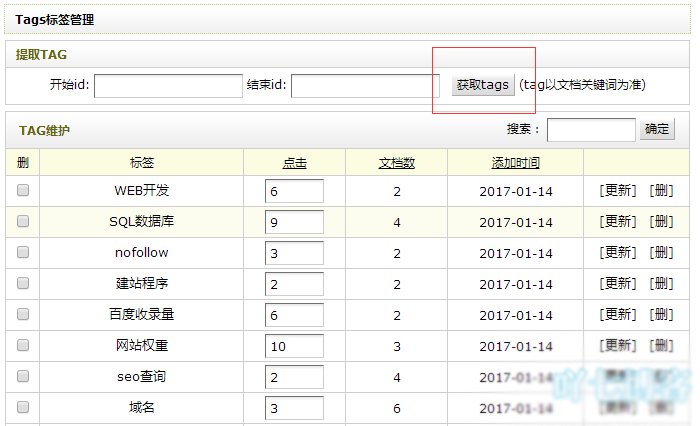Viewport: 700px width, 426px height.
Task: Sort table by 点击 column header
Action: 294,163
